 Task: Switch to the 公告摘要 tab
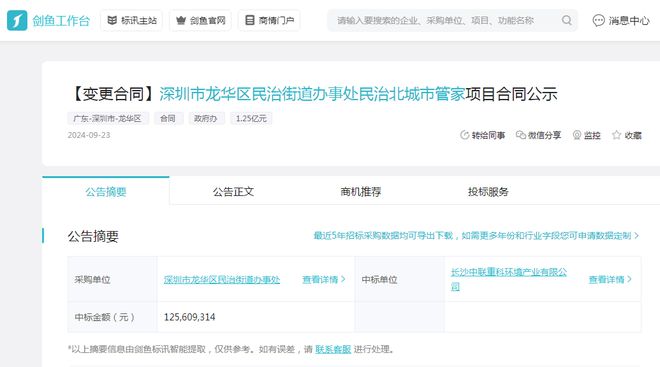coord(106,192)
